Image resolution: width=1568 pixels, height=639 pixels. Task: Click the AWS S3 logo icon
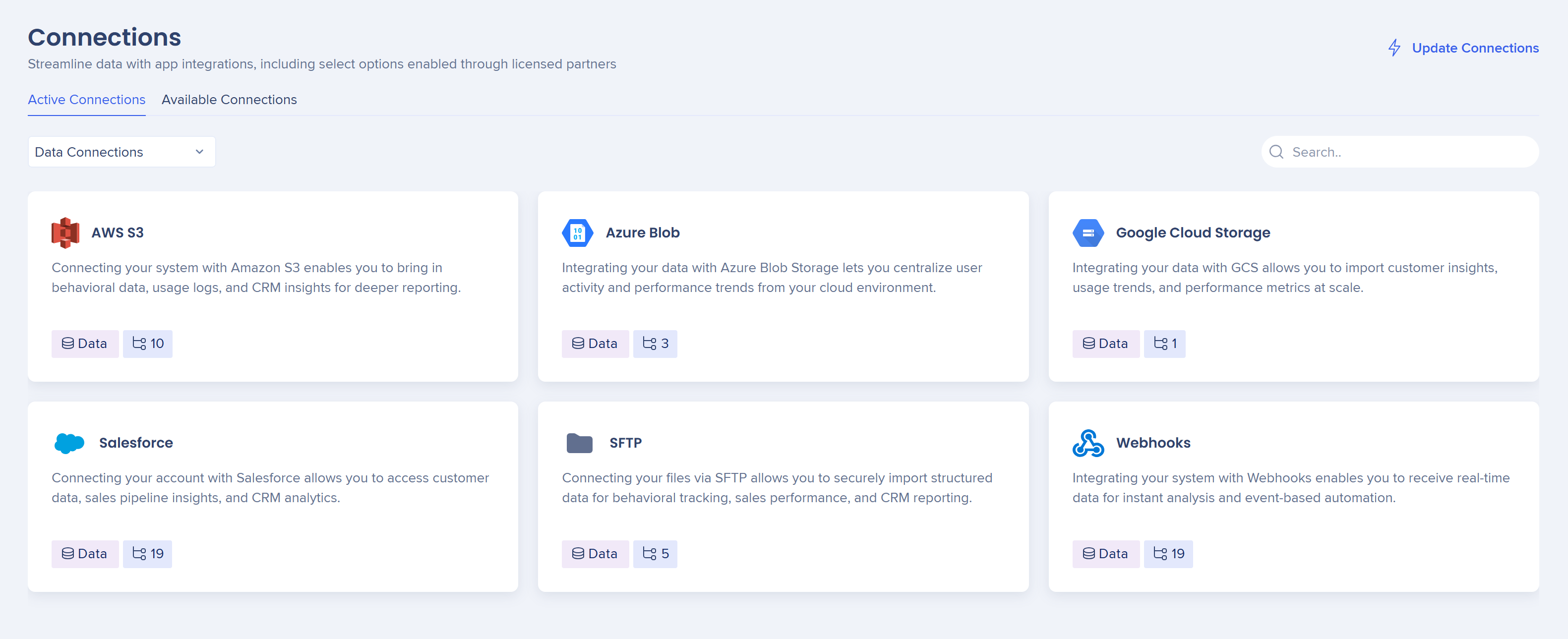[x=65, y=232]
